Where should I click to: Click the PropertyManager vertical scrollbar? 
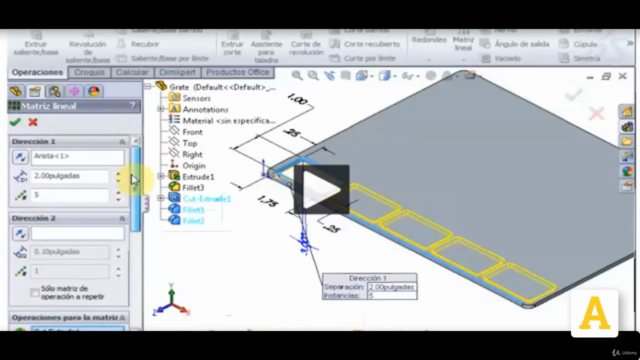136,189
